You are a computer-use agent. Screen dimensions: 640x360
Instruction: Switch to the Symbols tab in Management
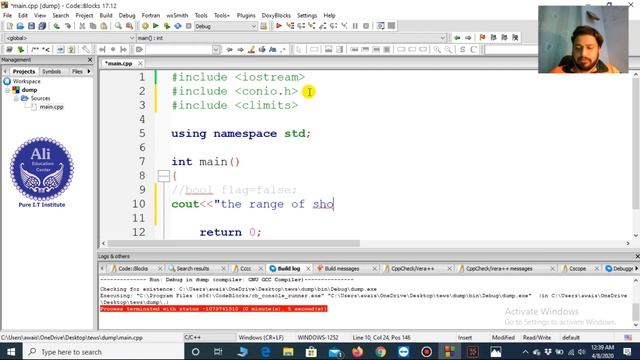(x=51, y=71)
